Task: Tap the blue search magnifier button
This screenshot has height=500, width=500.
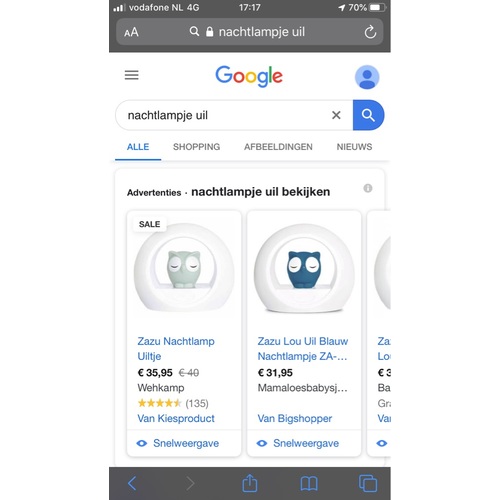Action: tap(368, 115)
